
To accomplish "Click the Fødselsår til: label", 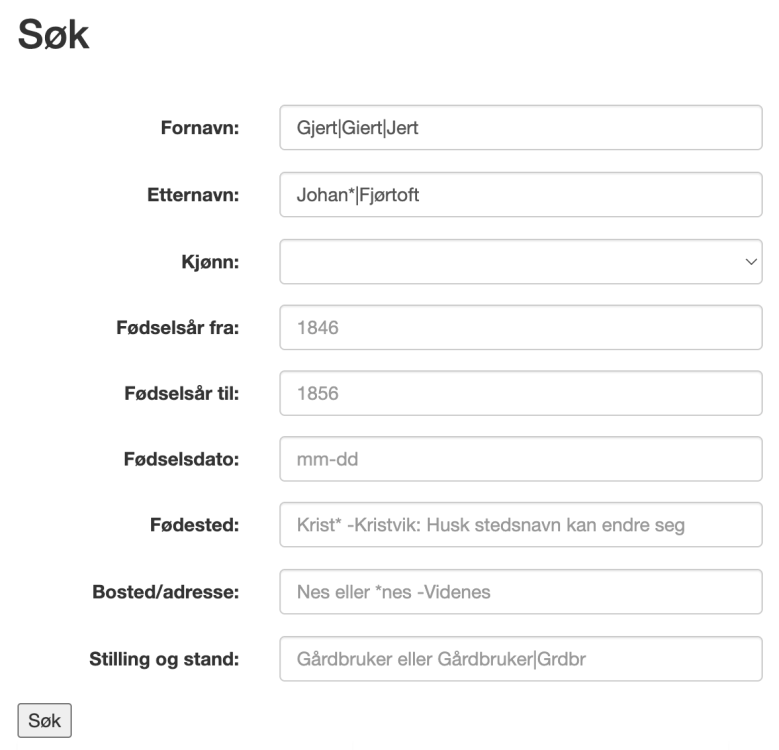I will pyautogui.click(x=182, y=393).
